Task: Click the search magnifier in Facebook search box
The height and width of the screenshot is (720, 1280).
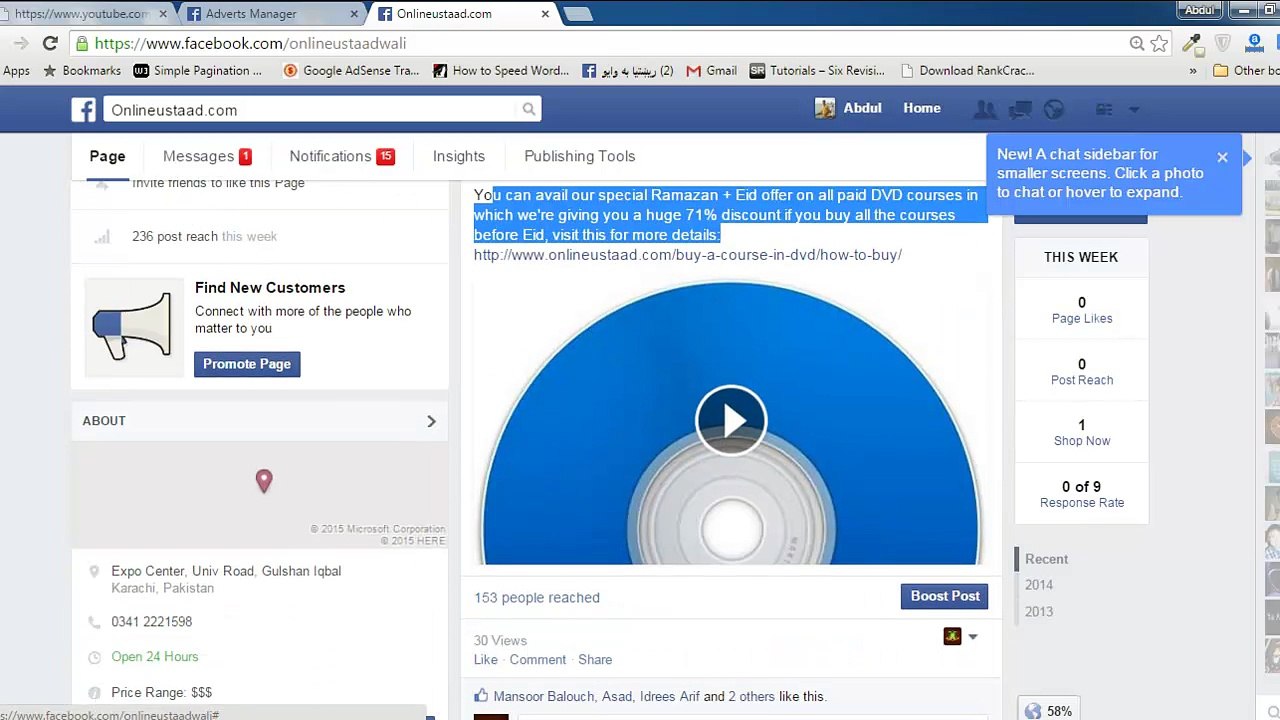Action: point(529,109)
